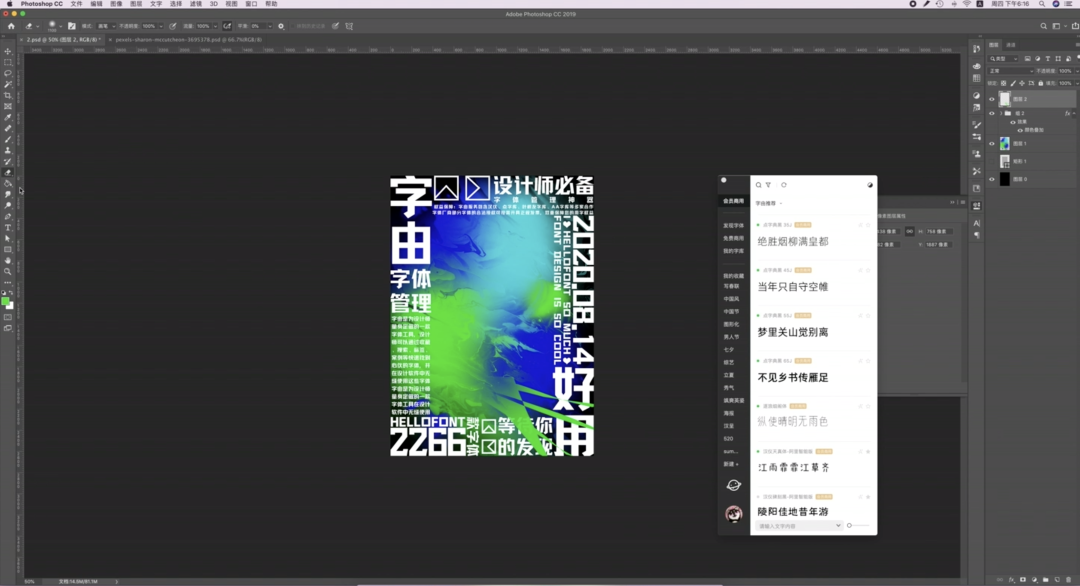Screen dimensions: 1080x586
Task: Open the user avatar in the font sidebar
Action: (734, 514)
